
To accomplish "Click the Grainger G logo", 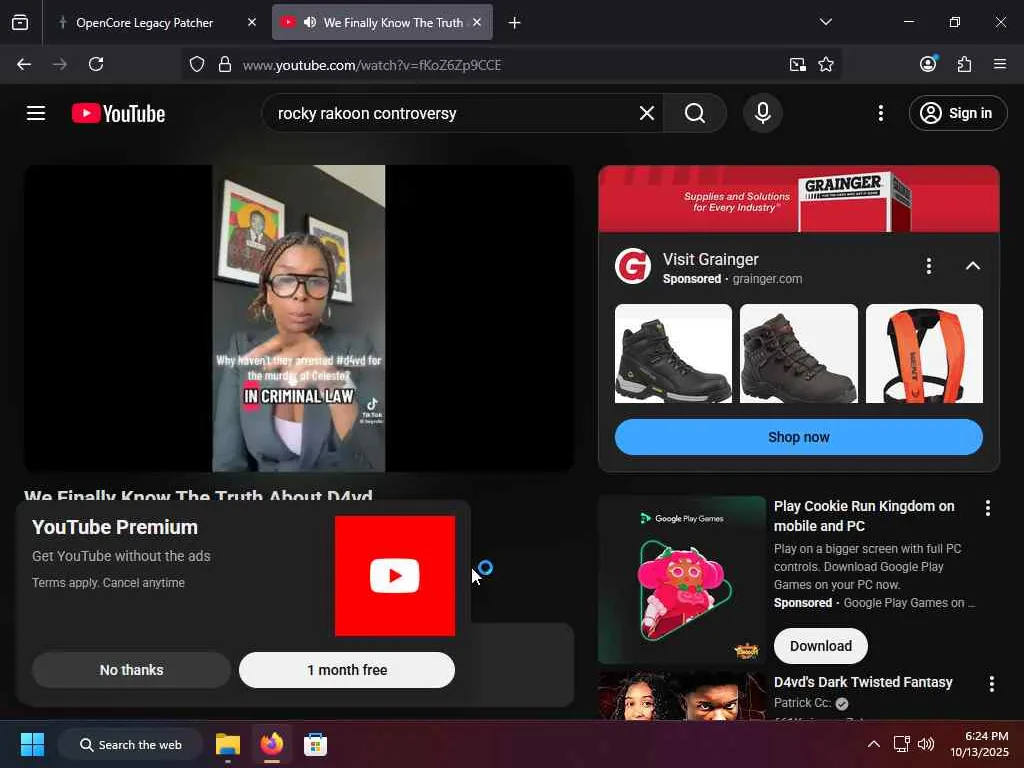I will 633,266.
